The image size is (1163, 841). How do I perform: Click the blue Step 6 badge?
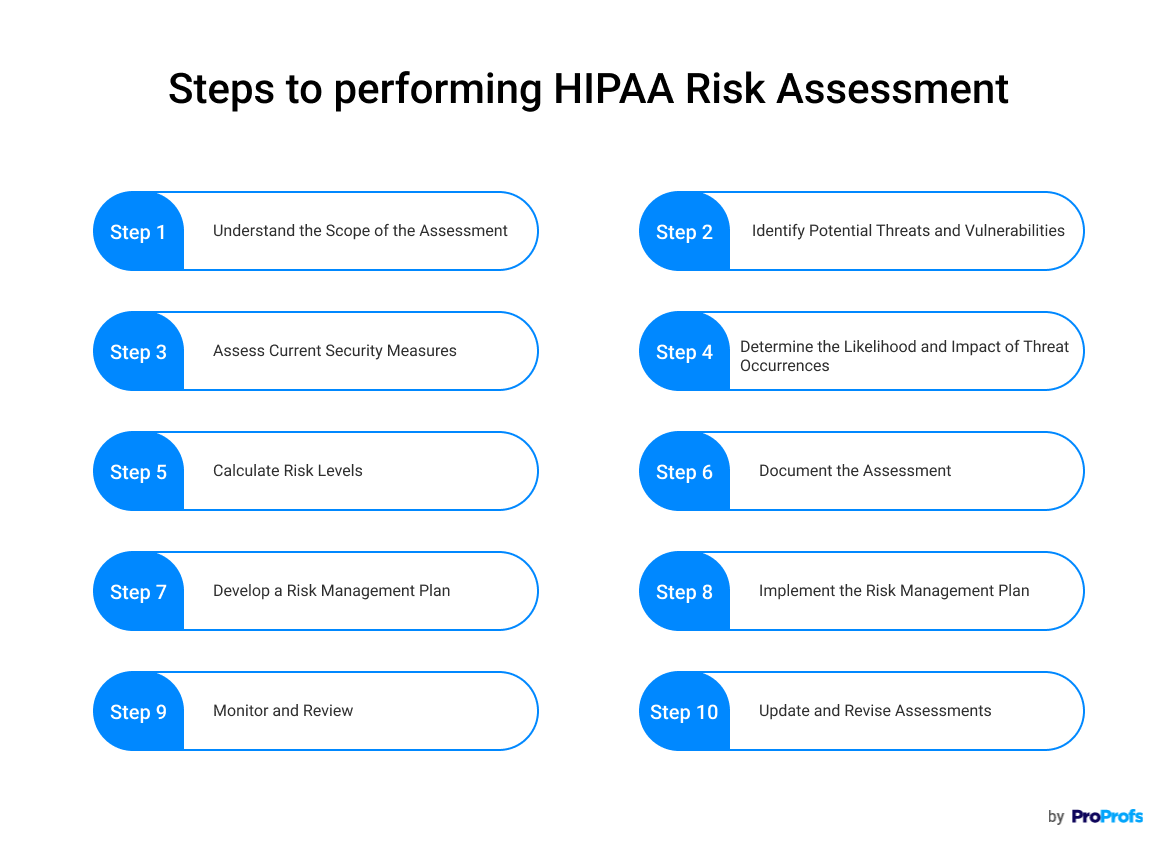pos(684,472)
